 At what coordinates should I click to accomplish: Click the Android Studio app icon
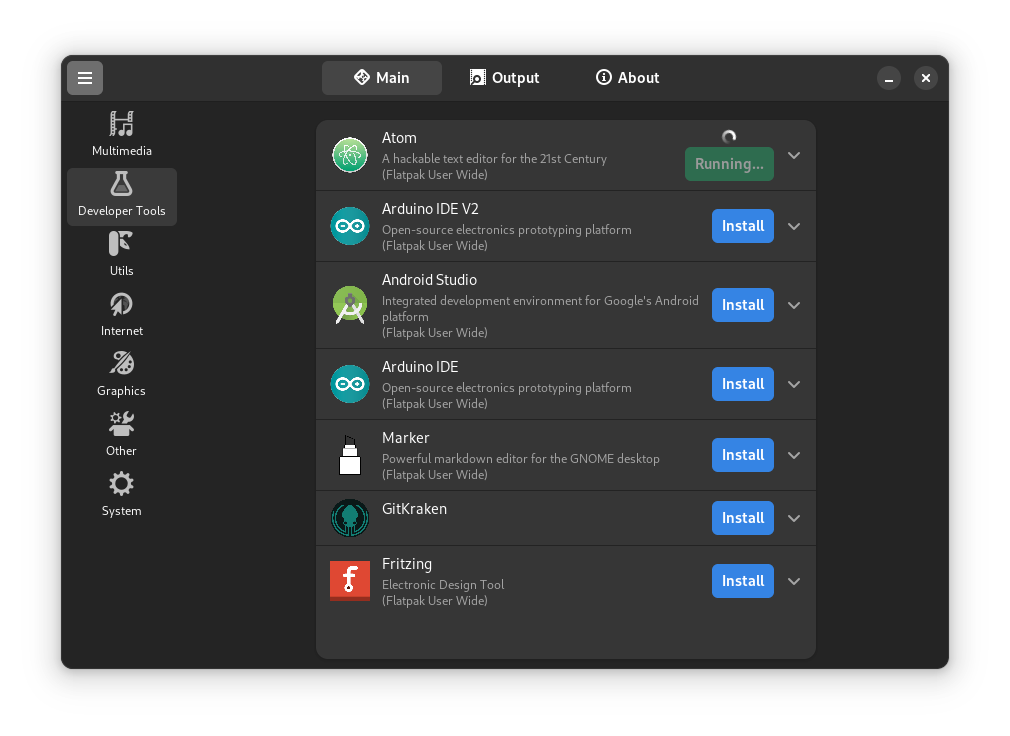350,305
